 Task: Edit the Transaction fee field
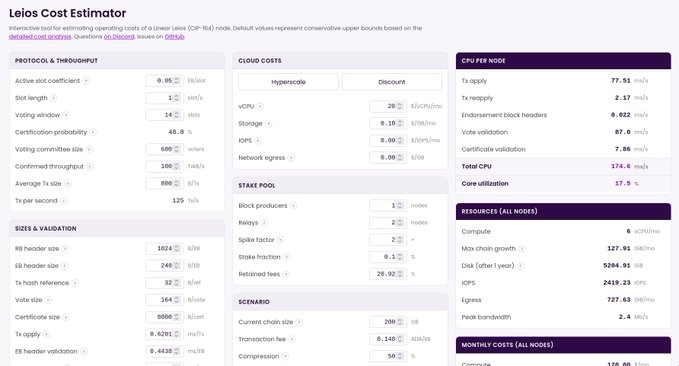388,339
